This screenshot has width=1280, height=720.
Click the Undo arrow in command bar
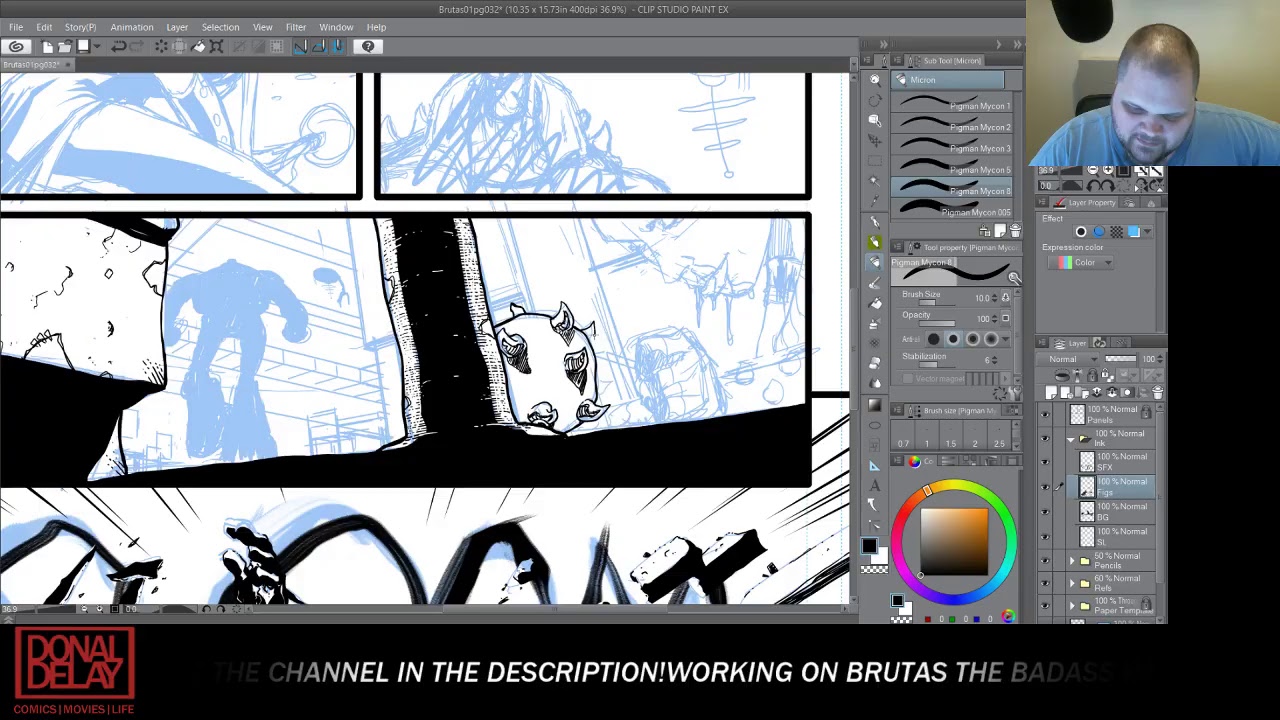coord(118,46)
